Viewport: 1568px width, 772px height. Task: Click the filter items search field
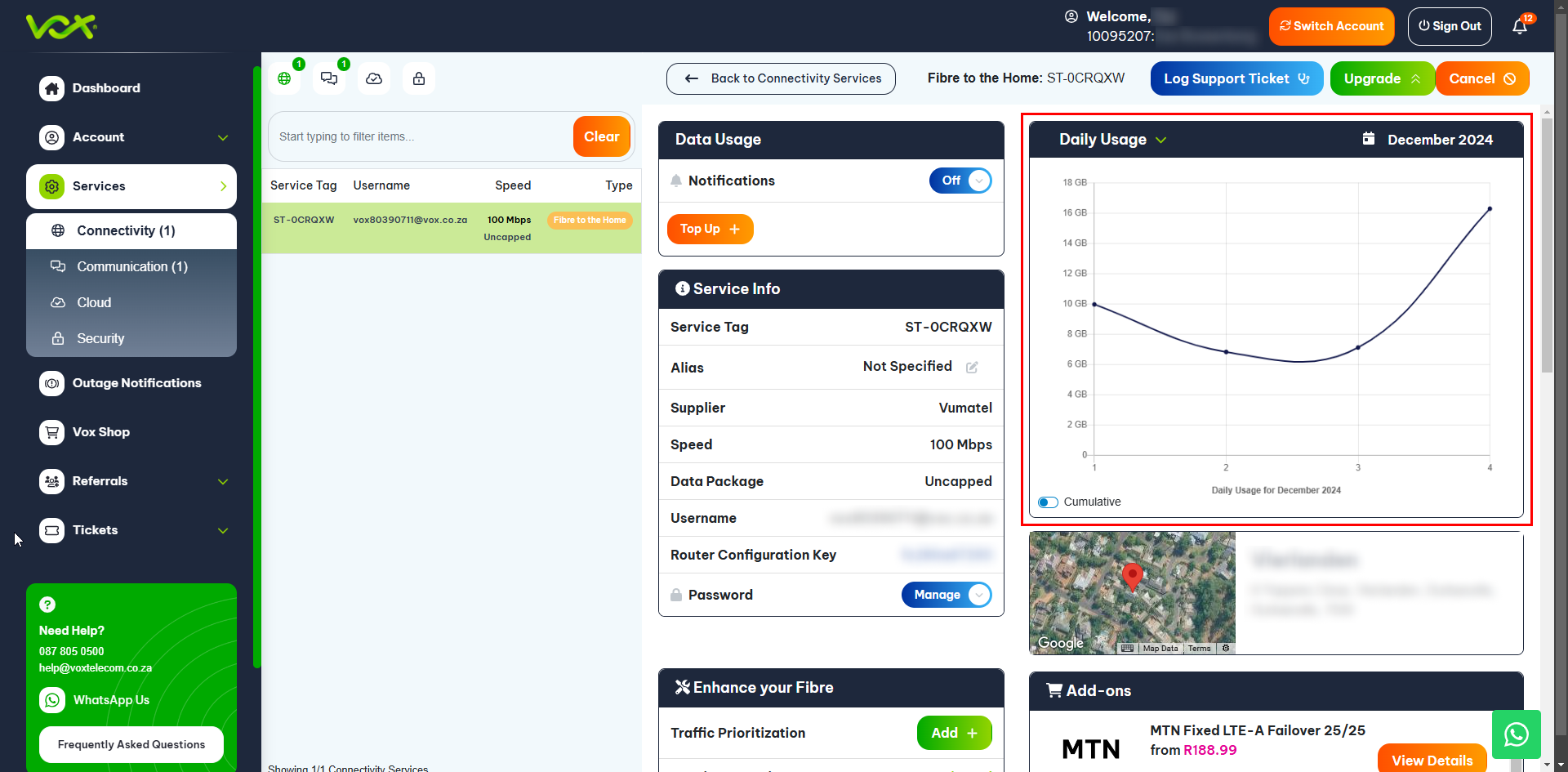421,136
